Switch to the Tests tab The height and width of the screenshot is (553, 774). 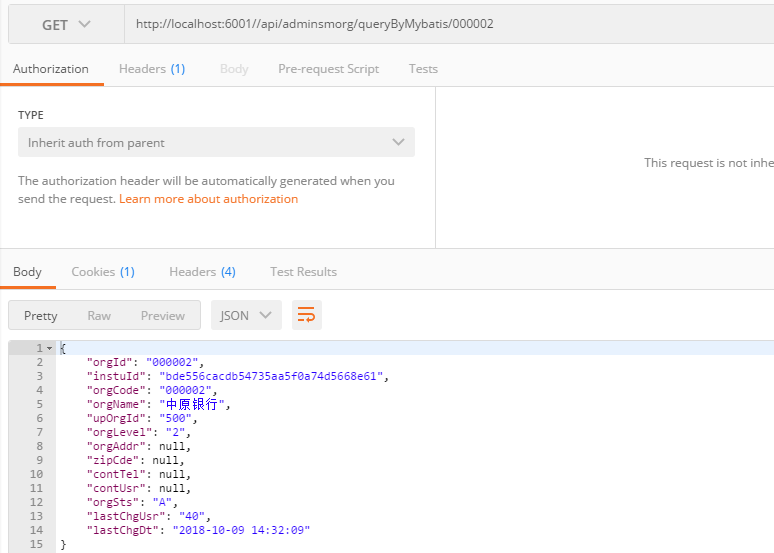pos(423,69)
